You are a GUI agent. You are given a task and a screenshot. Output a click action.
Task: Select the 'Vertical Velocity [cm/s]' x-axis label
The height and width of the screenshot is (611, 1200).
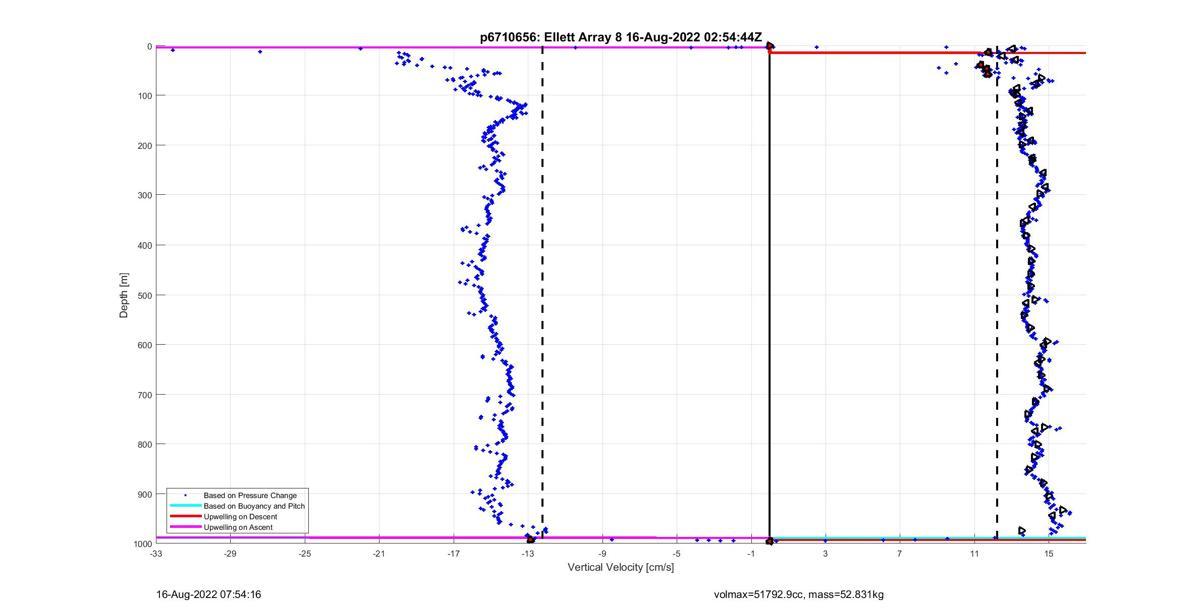621,567
